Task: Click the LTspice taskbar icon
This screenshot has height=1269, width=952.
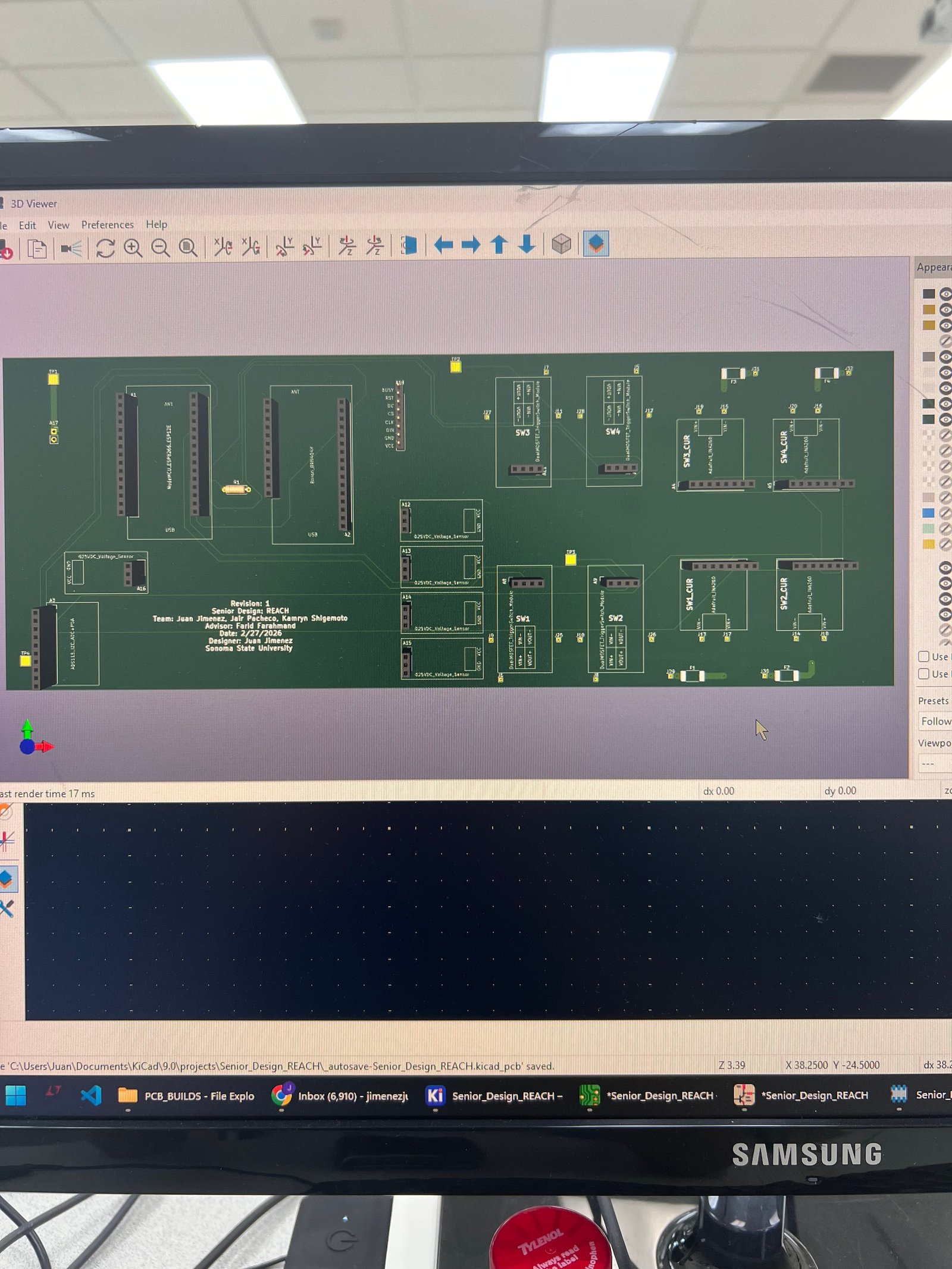Action: pos(54,1091)
